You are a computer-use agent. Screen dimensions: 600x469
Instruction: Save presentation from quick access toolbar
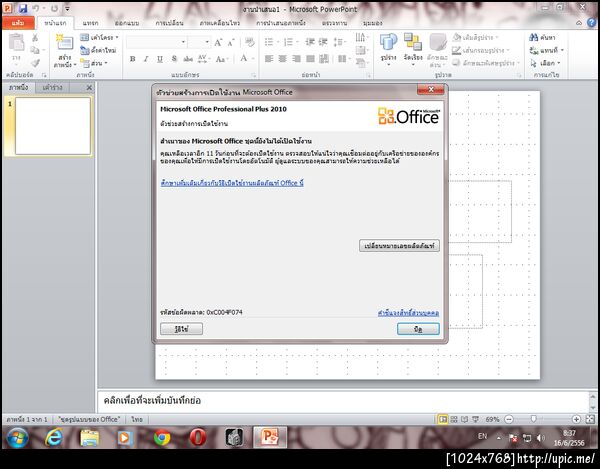pos(23,8)
